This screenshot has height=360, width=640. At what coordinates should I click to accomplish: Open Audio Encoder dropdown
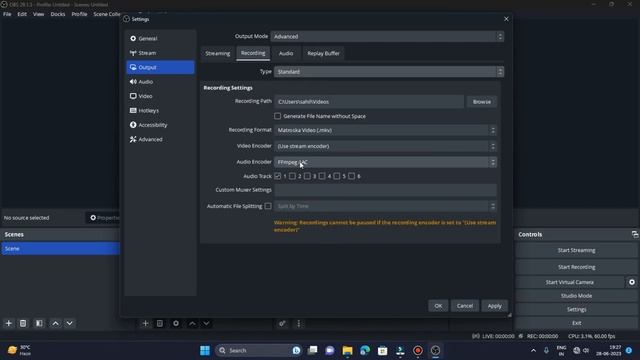tap(385, 162)
